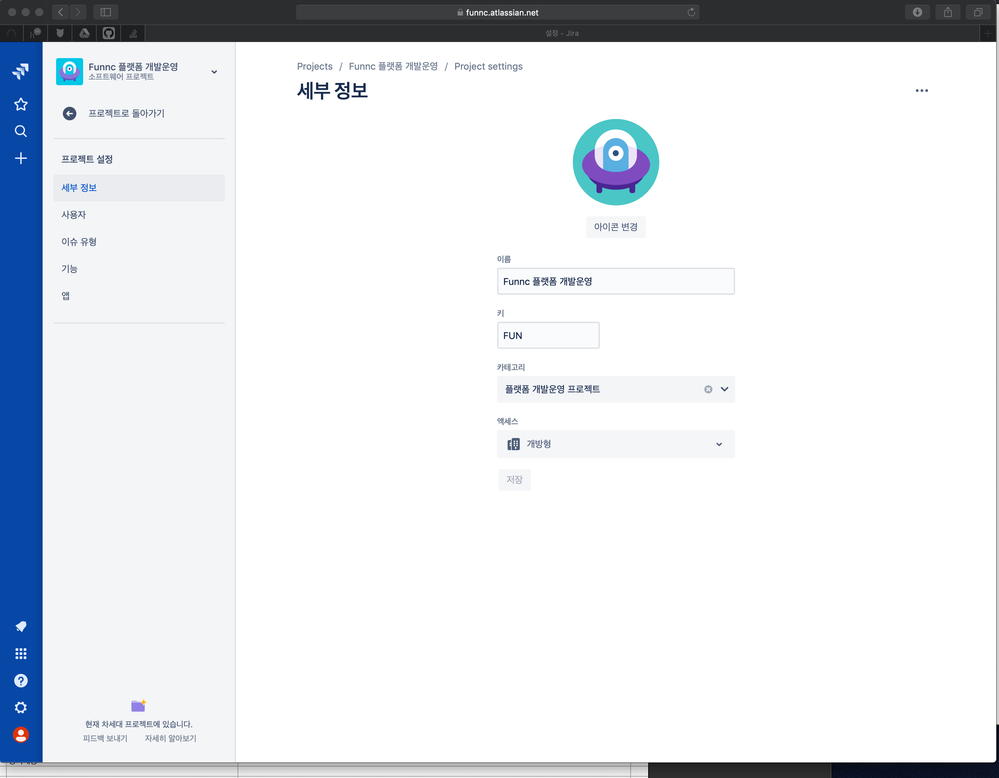The height and width of the screenshot is (778, 999).
Task: Click 프로젝트 설정 heading in sidebar
Action: coord(87,159)
